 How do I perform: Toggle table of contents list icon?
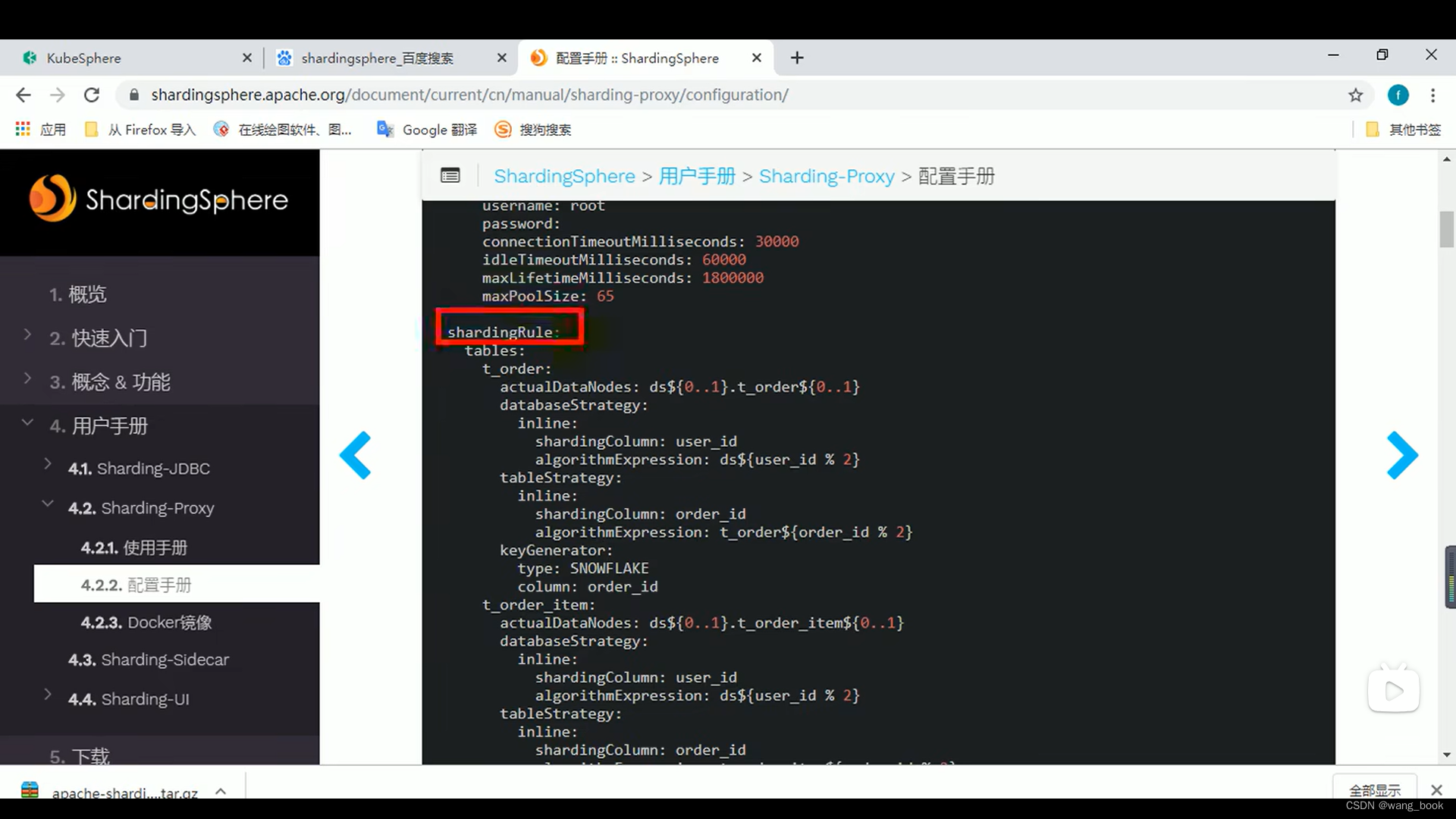pos(450,176)
